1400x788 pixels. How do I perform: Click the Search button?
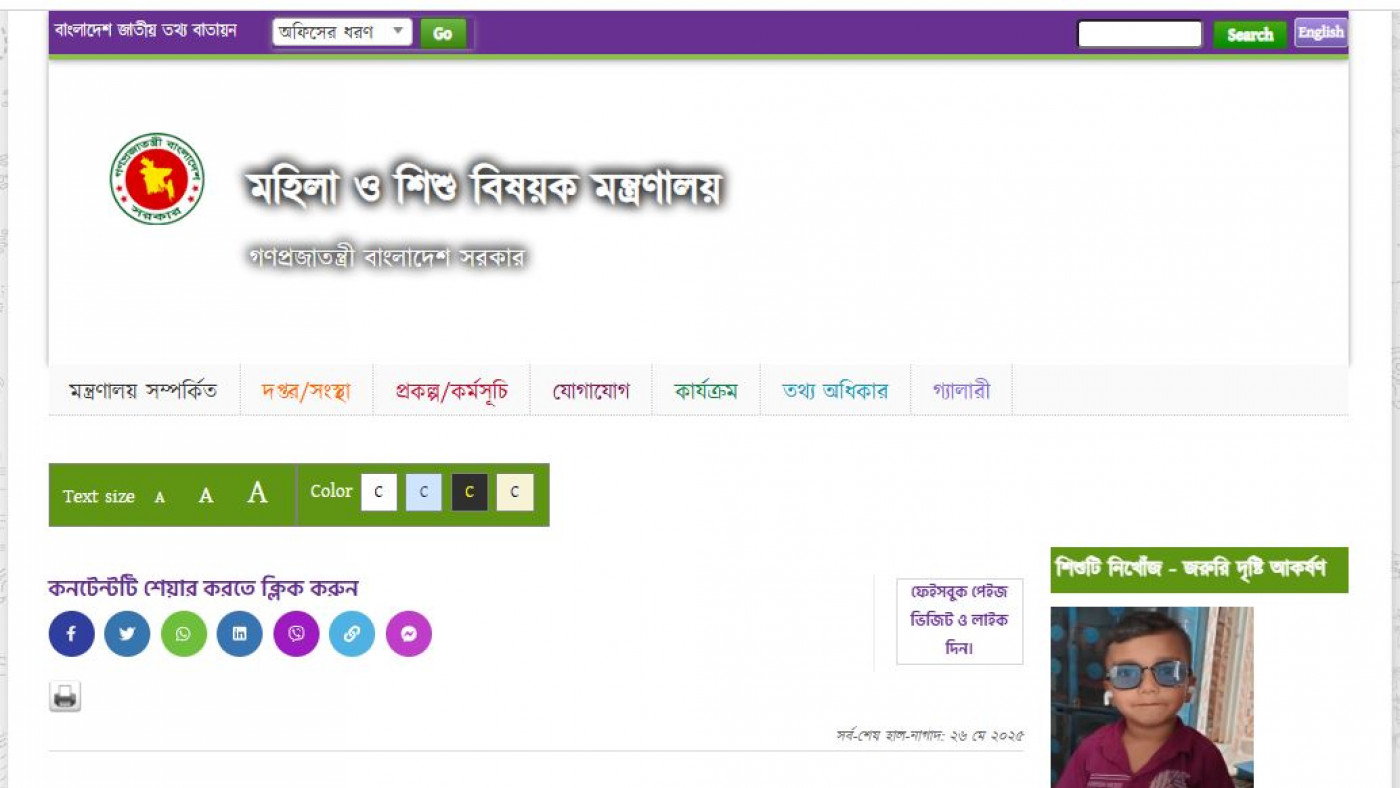coord(1250,34)
